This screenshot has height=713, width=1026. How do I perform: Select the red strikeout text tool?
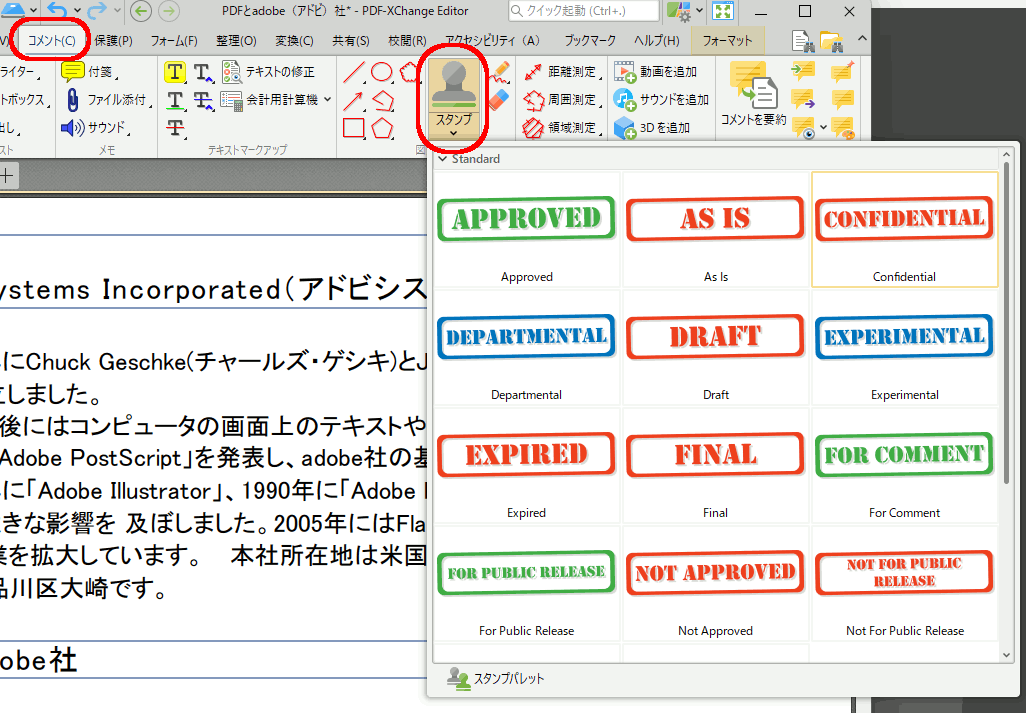pos(175,128)
